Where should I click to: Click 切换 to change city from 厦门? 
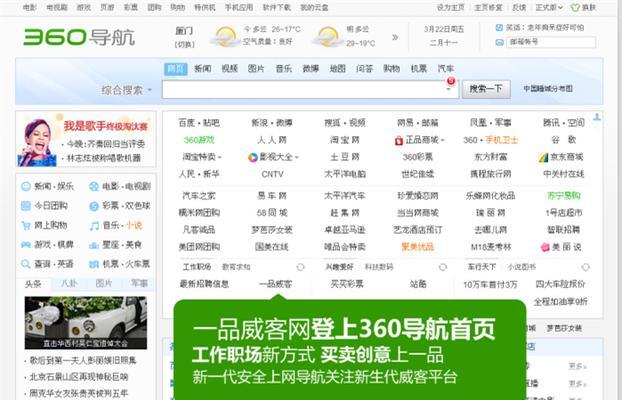click(184, 45)
